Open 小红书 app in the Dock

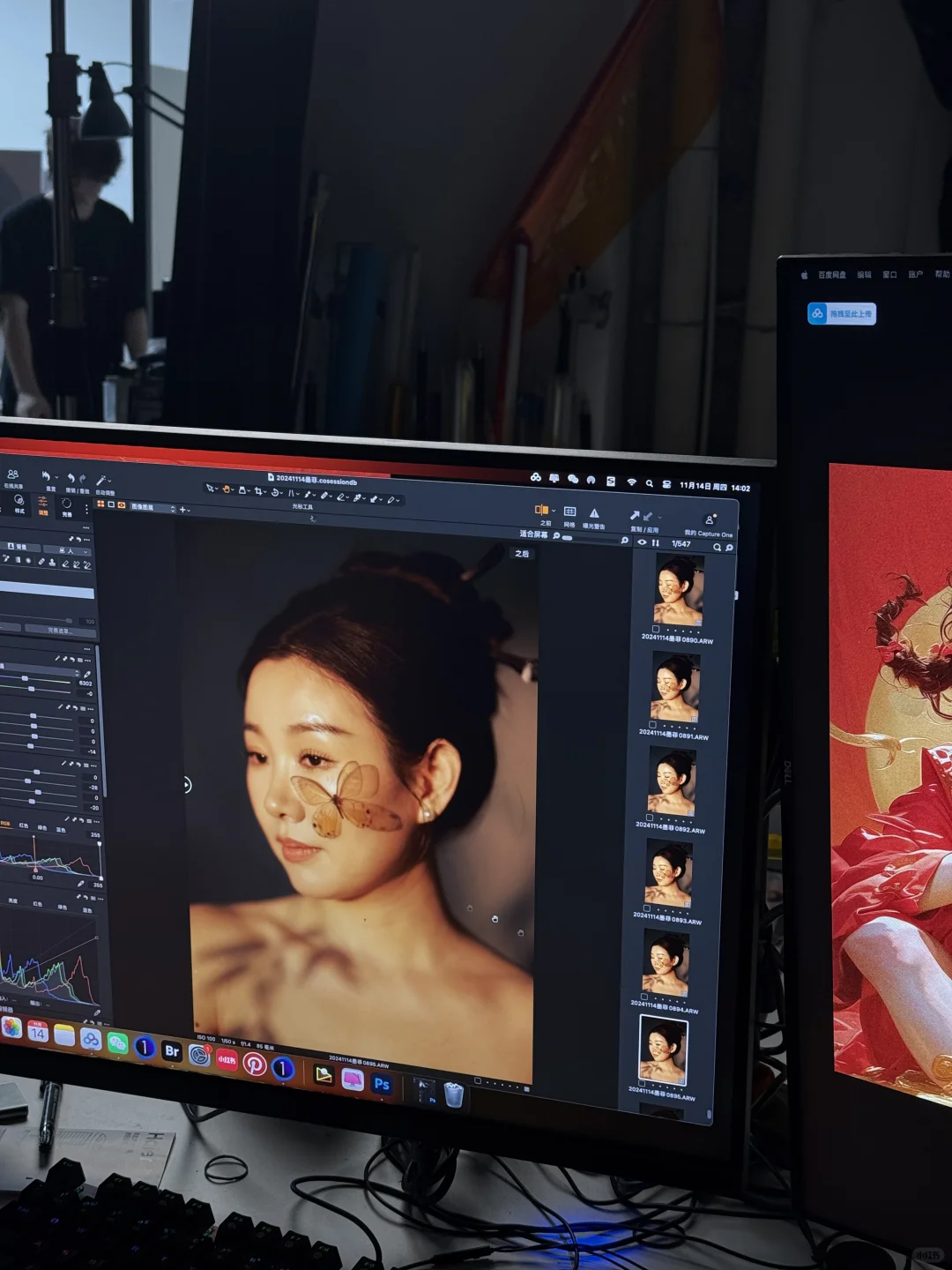tap(227, 1060)
